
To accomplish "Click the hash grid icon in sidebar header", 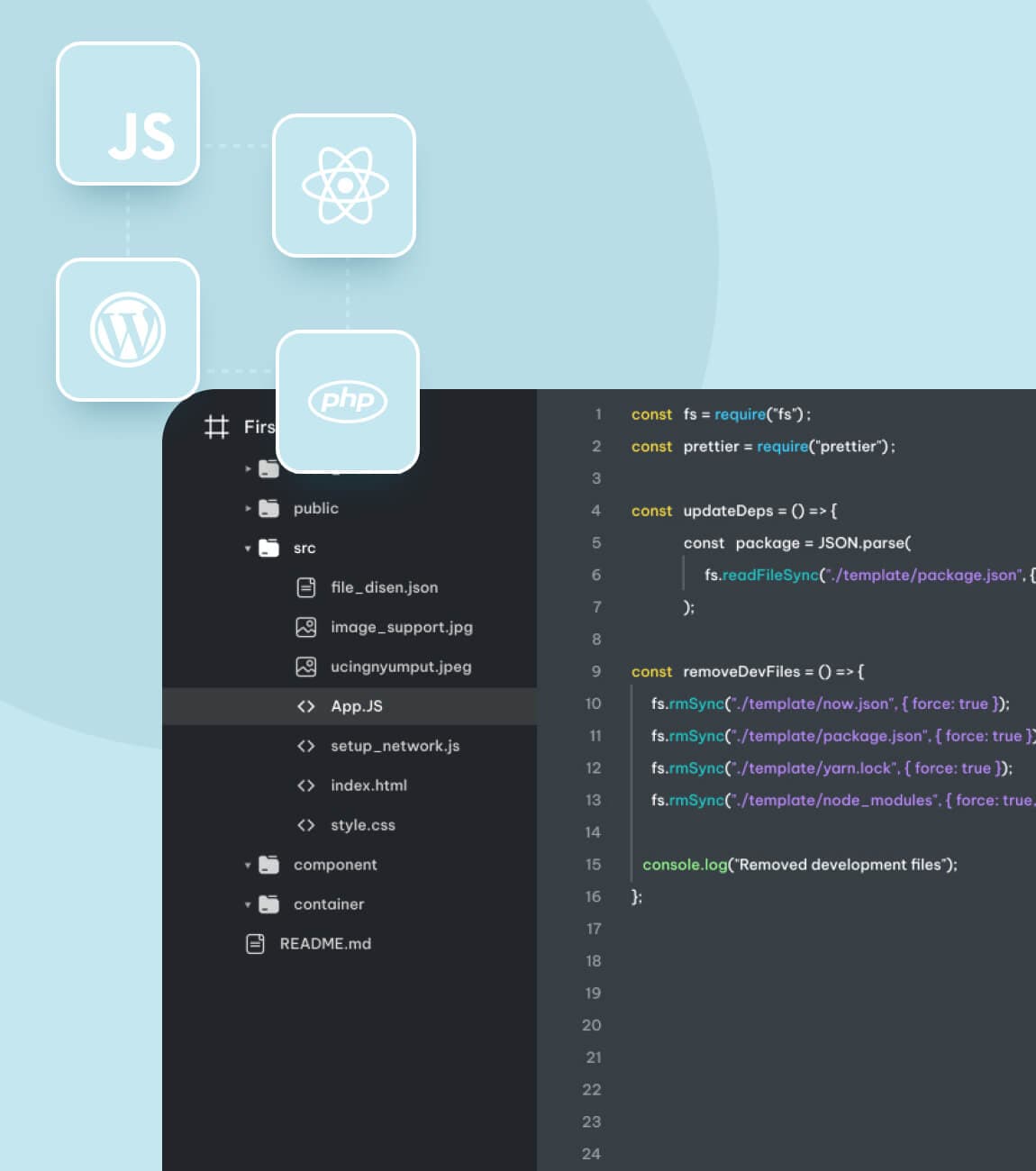I will (x=216, y=426).
